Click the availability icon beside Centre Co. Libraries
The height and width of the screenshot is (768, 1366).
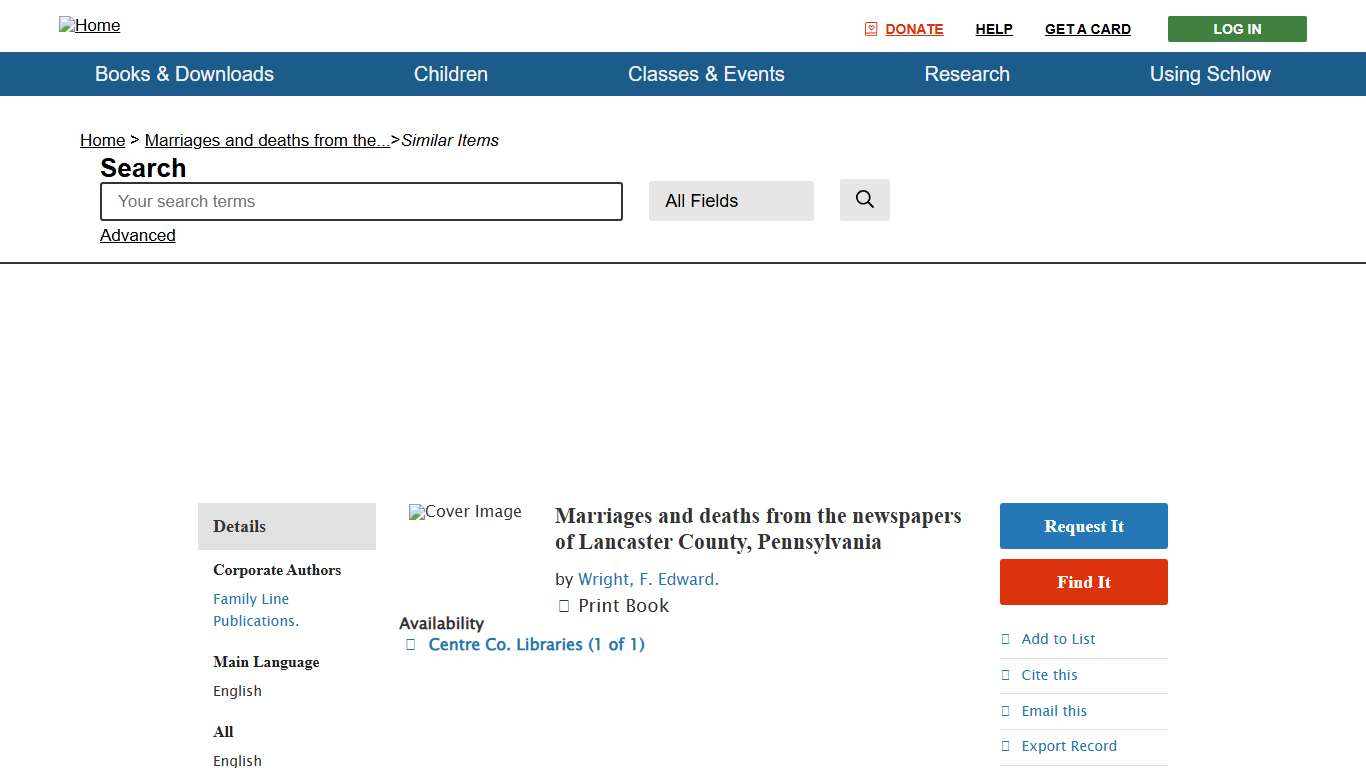click(410, 645)
